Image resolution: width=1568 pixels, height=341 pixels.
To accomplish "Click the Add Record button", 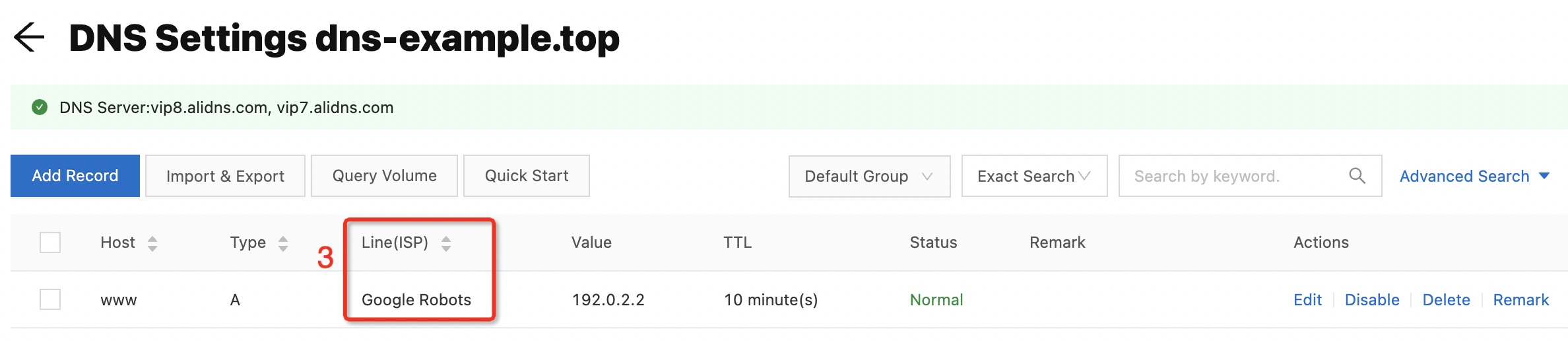I will (x=75, y=176).
